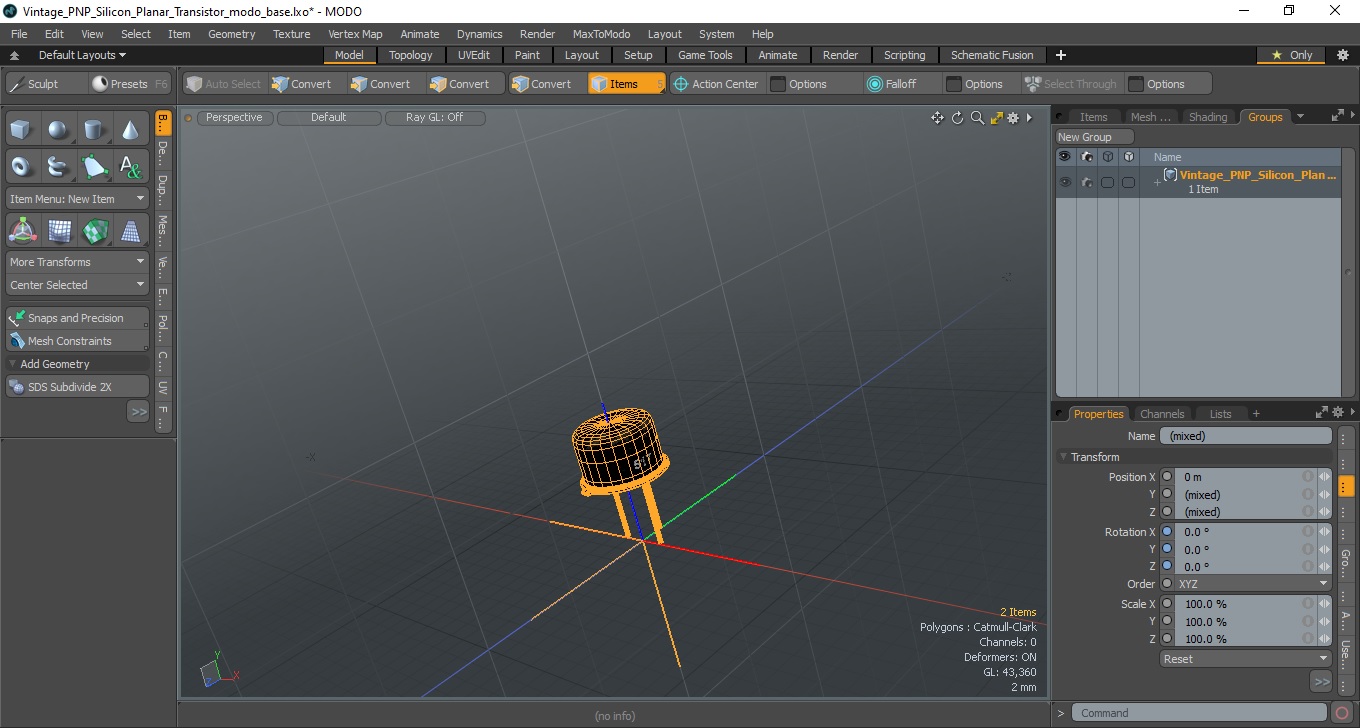Click the viewport pan move icon
Image resolution: width=1360 pixels, height=728 pixels.
937,118
